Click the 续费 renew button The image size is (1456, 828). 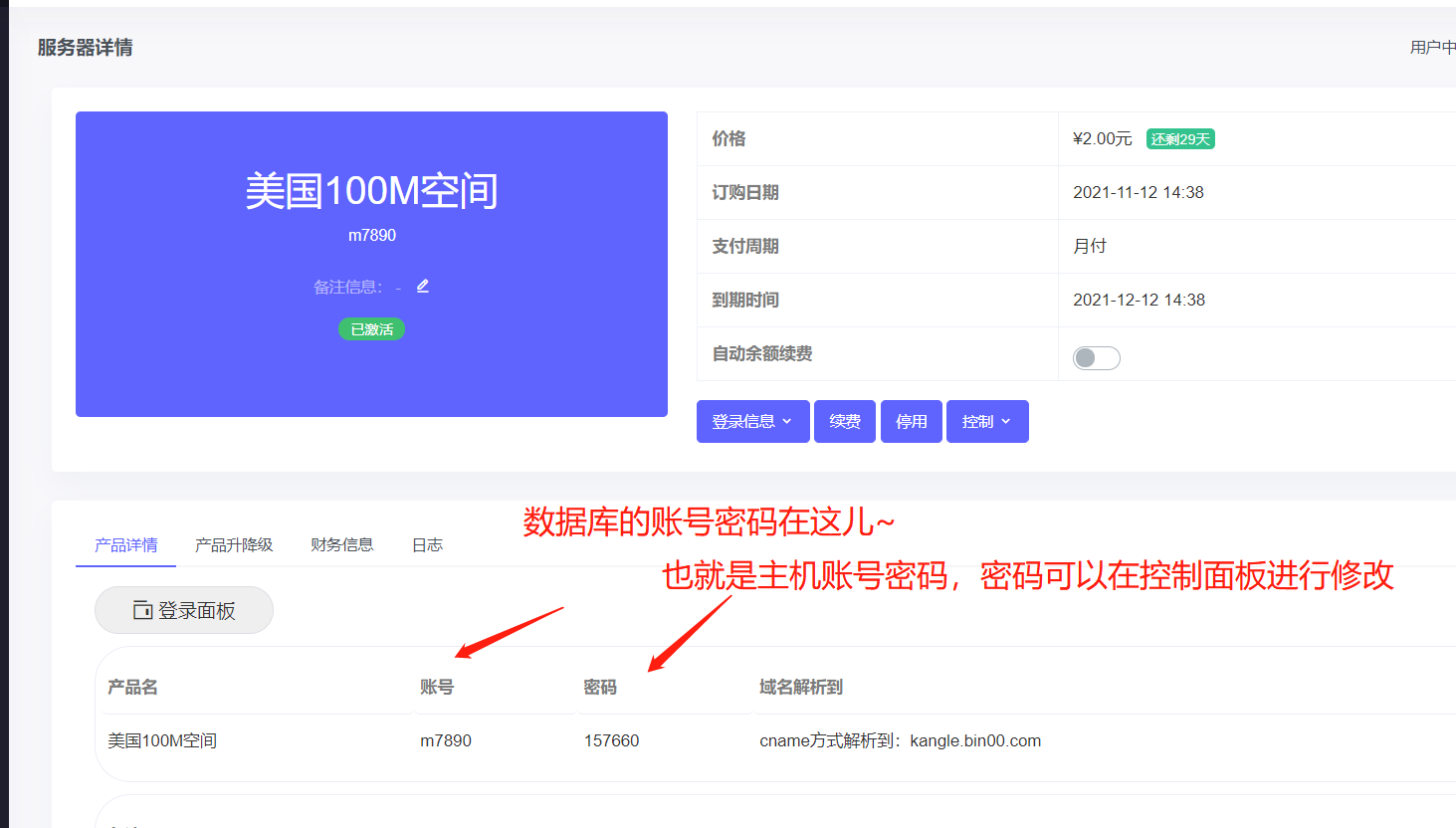click(x=844, y=421)
